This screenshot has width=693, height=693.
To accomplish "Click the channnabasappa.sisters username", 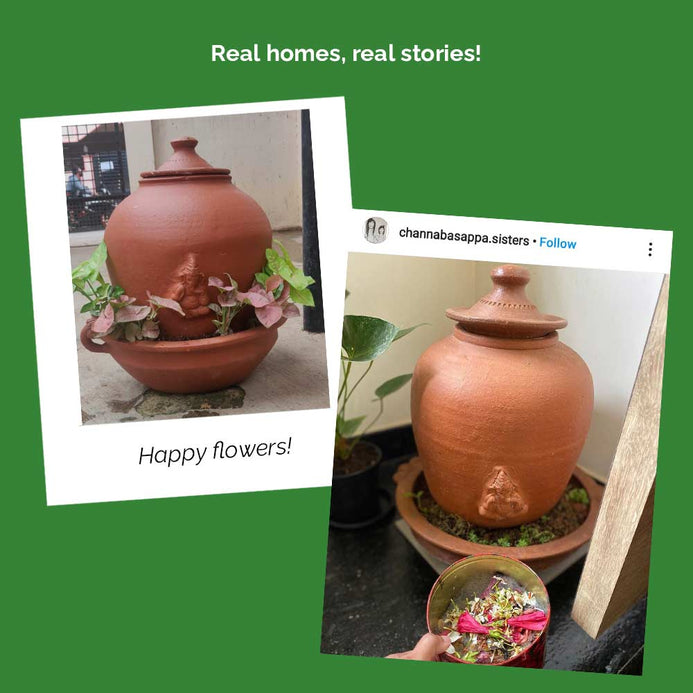I will pyautogui.click(x=464, y=237).
